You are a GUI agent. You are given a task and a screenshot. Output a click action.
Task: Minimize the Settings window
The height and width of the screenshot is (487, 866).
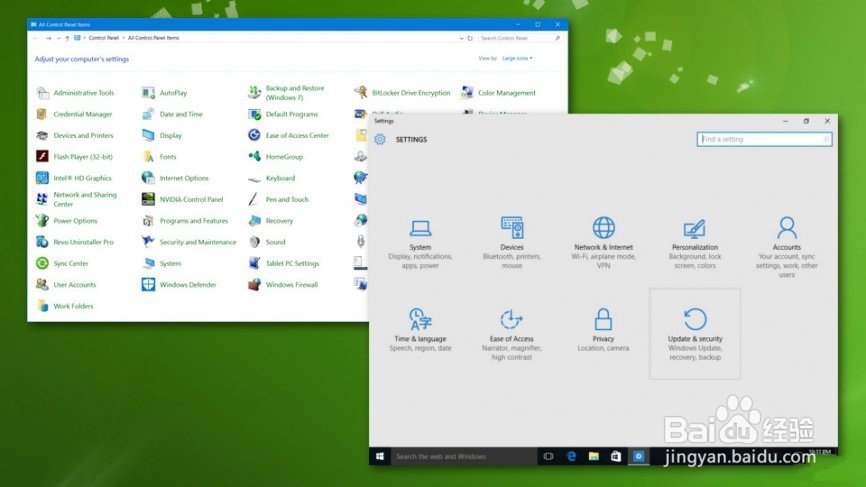785,121
